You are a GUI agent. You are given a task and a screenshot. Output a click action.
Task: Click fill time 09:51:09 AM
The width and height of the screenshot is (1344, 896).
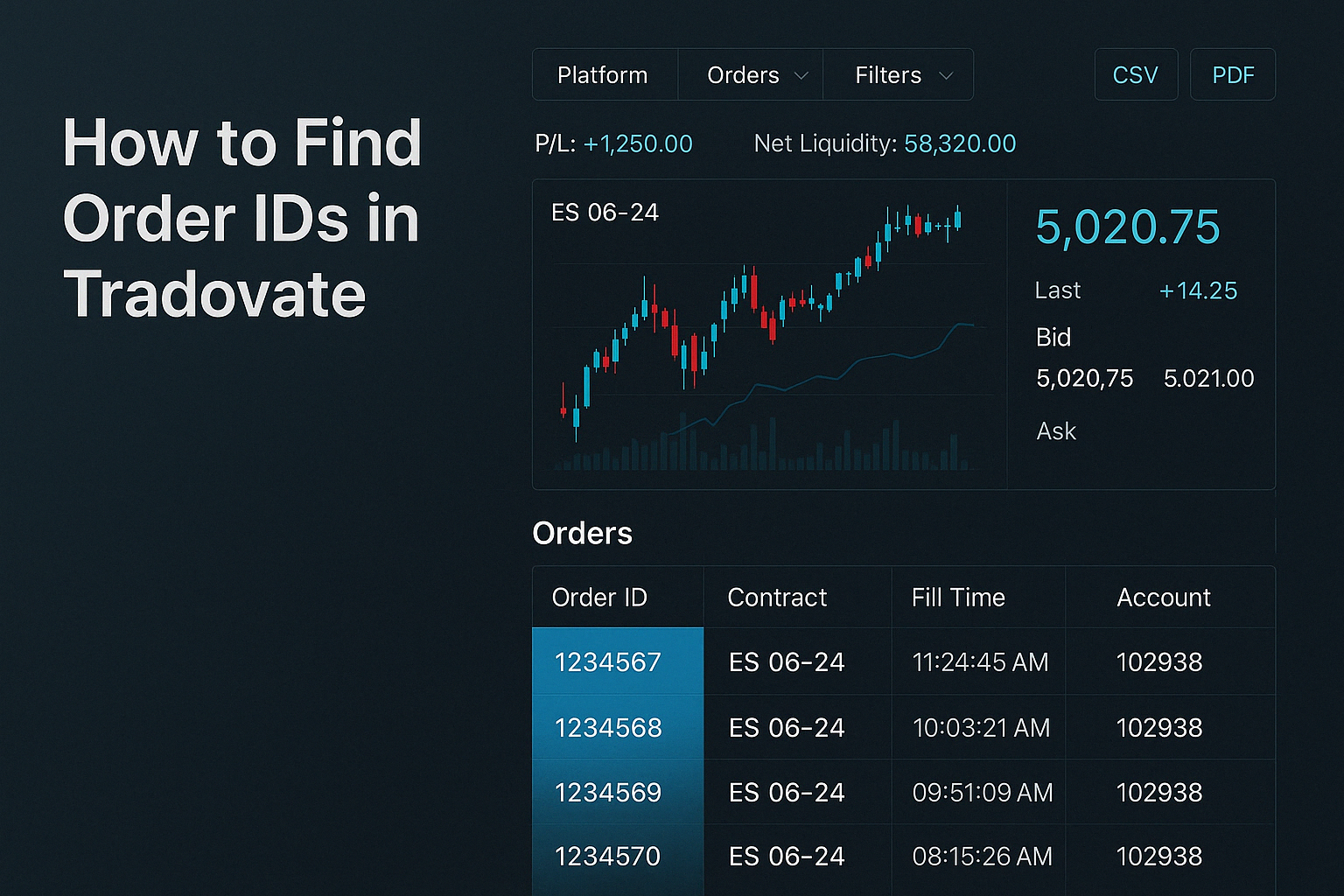pyautogui.click(x=983, y=793)
